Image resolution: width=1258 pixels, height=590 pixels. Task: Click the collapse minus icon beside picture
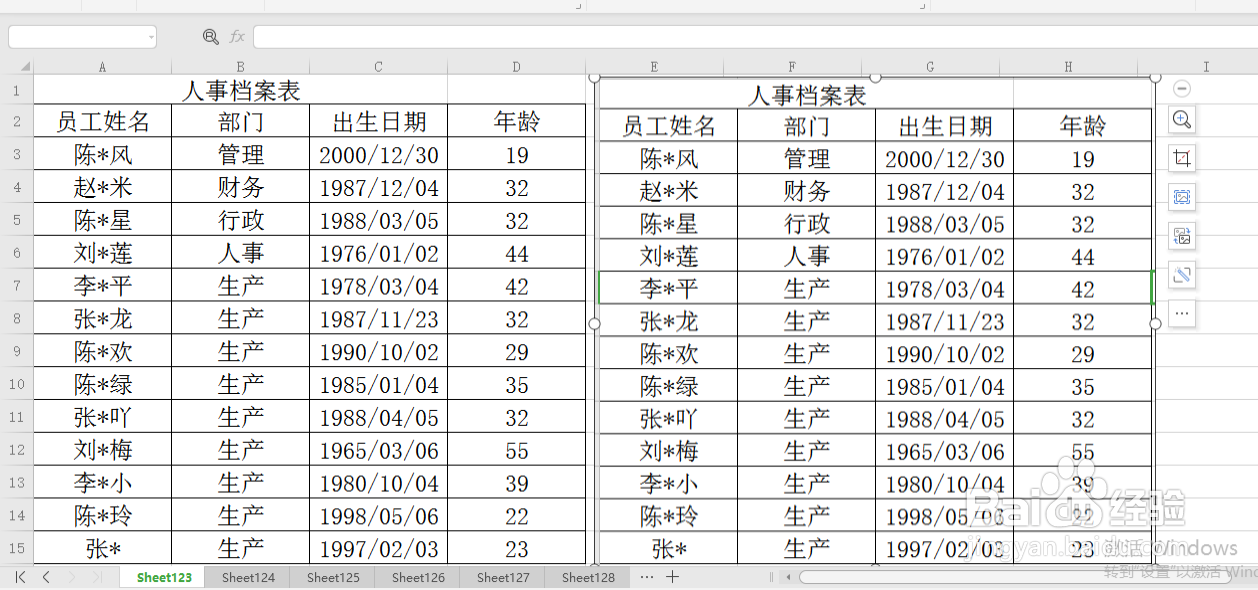[x=1182, y=88]
